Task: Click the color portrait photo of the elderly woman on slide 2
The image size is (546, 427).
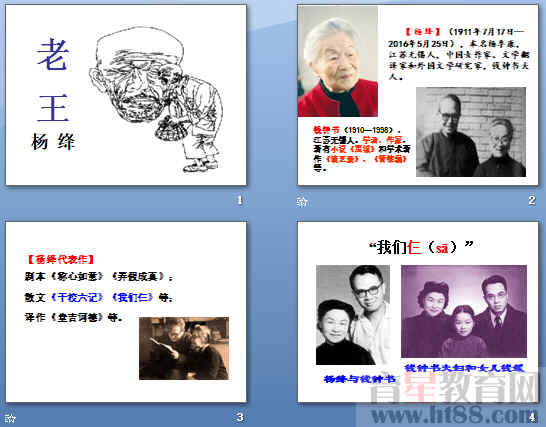Action: point(338,61)
